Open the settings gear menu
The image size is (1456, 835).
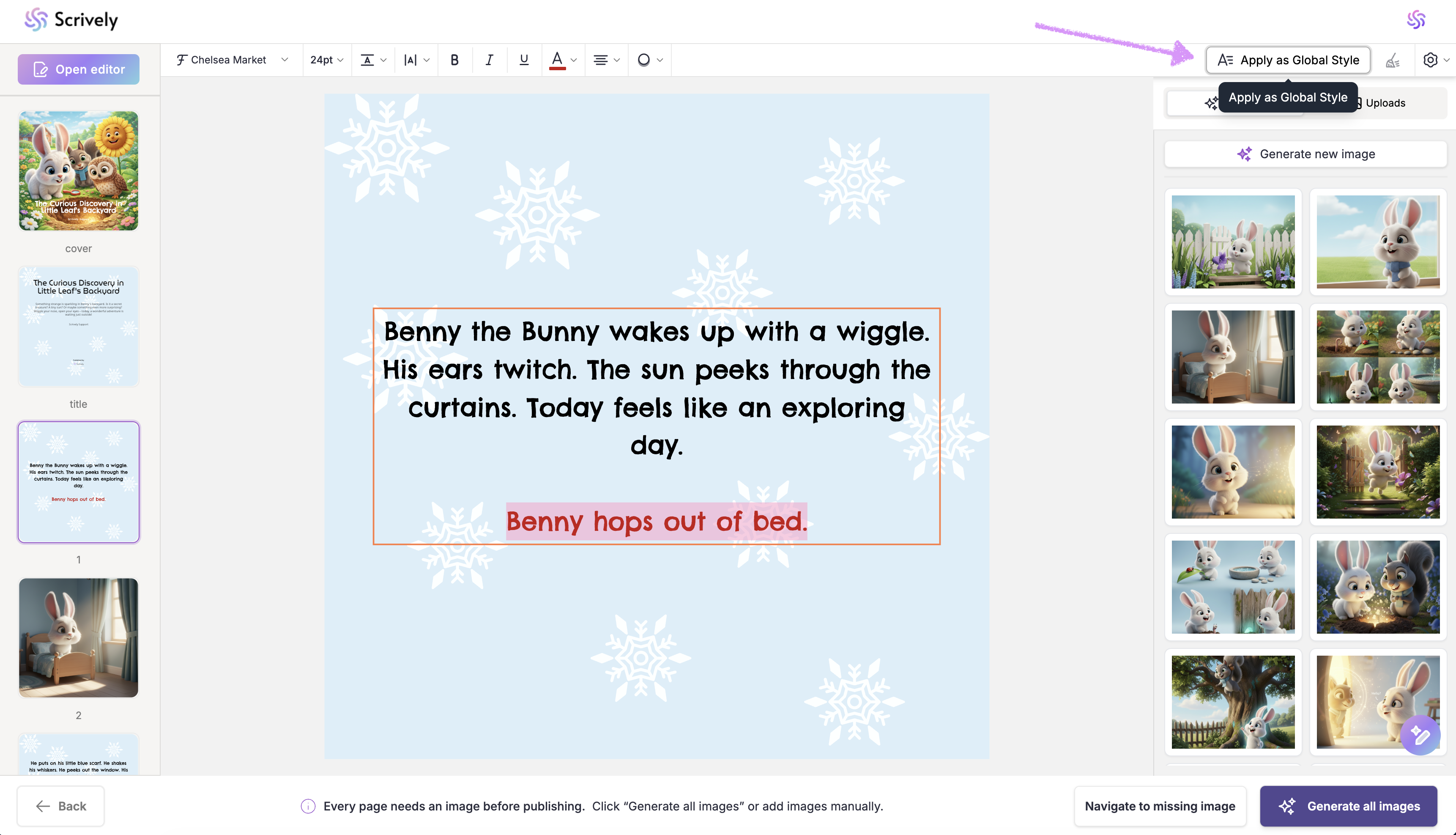click(1430, 60)
